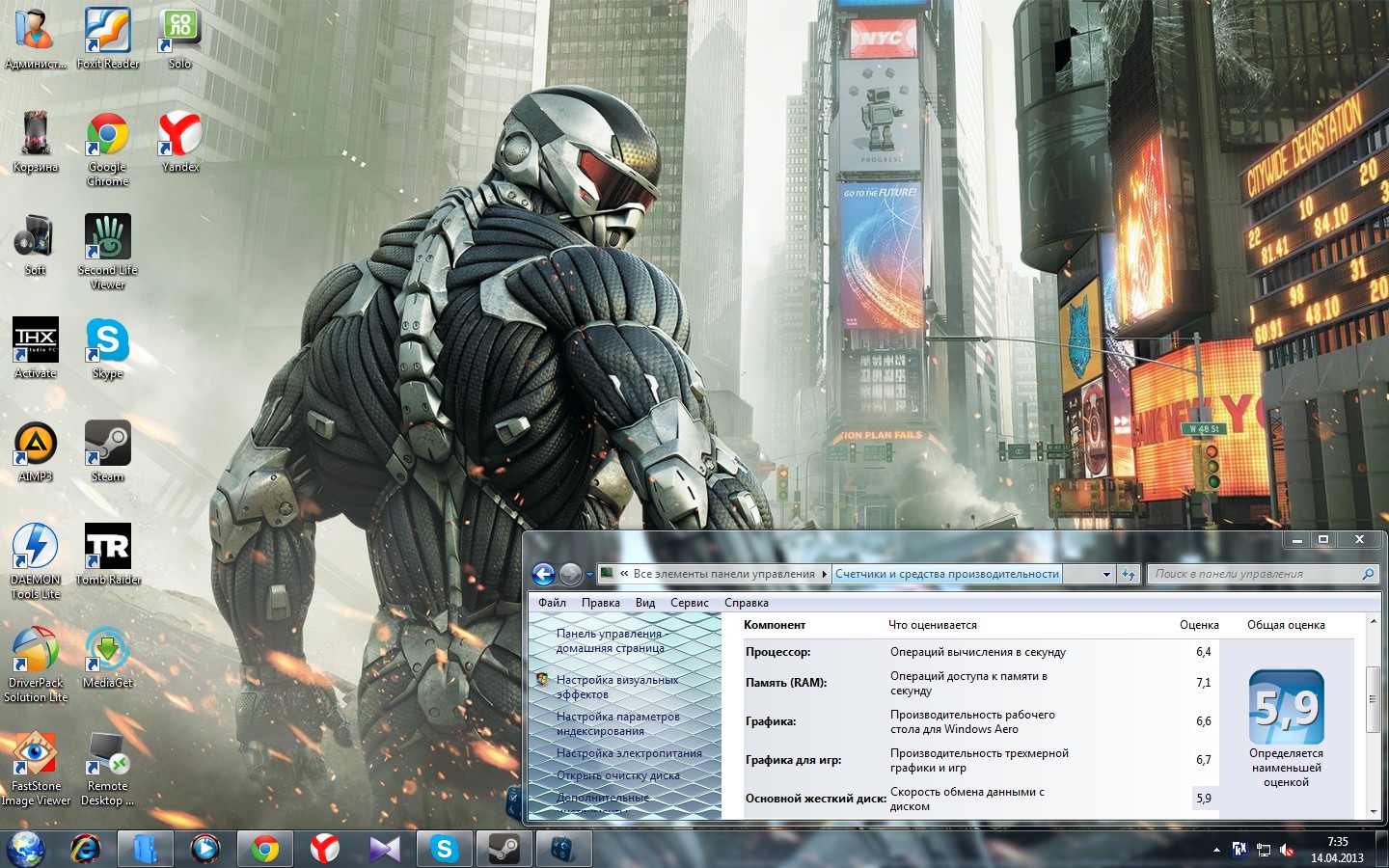1389x868 pixels.
Task: Click the Back arrow in Control Panel
Action: 543,575
